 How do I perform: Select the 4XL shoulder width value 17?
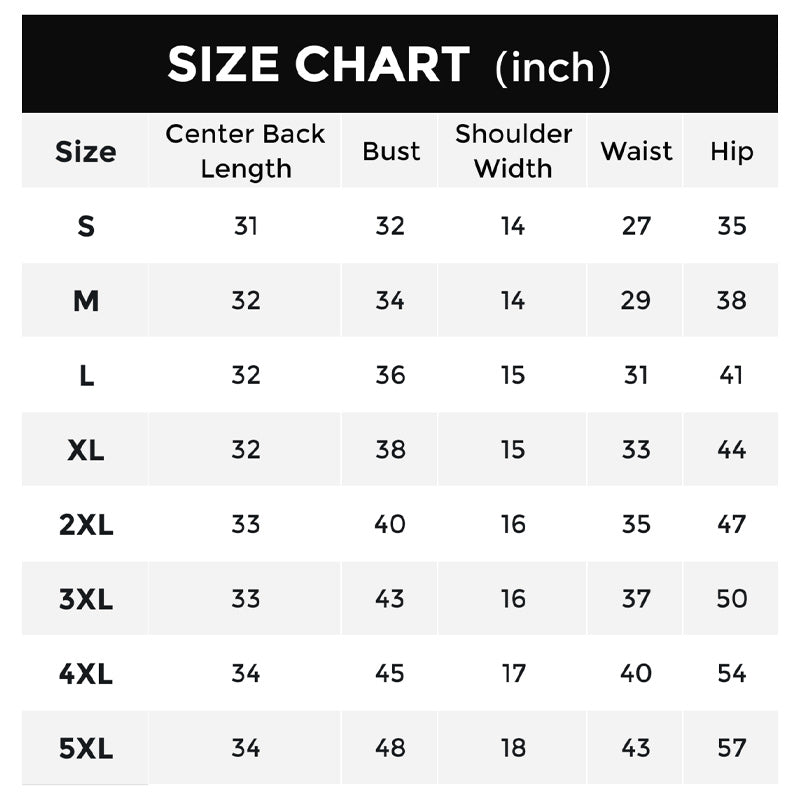(x=513, y=673)
